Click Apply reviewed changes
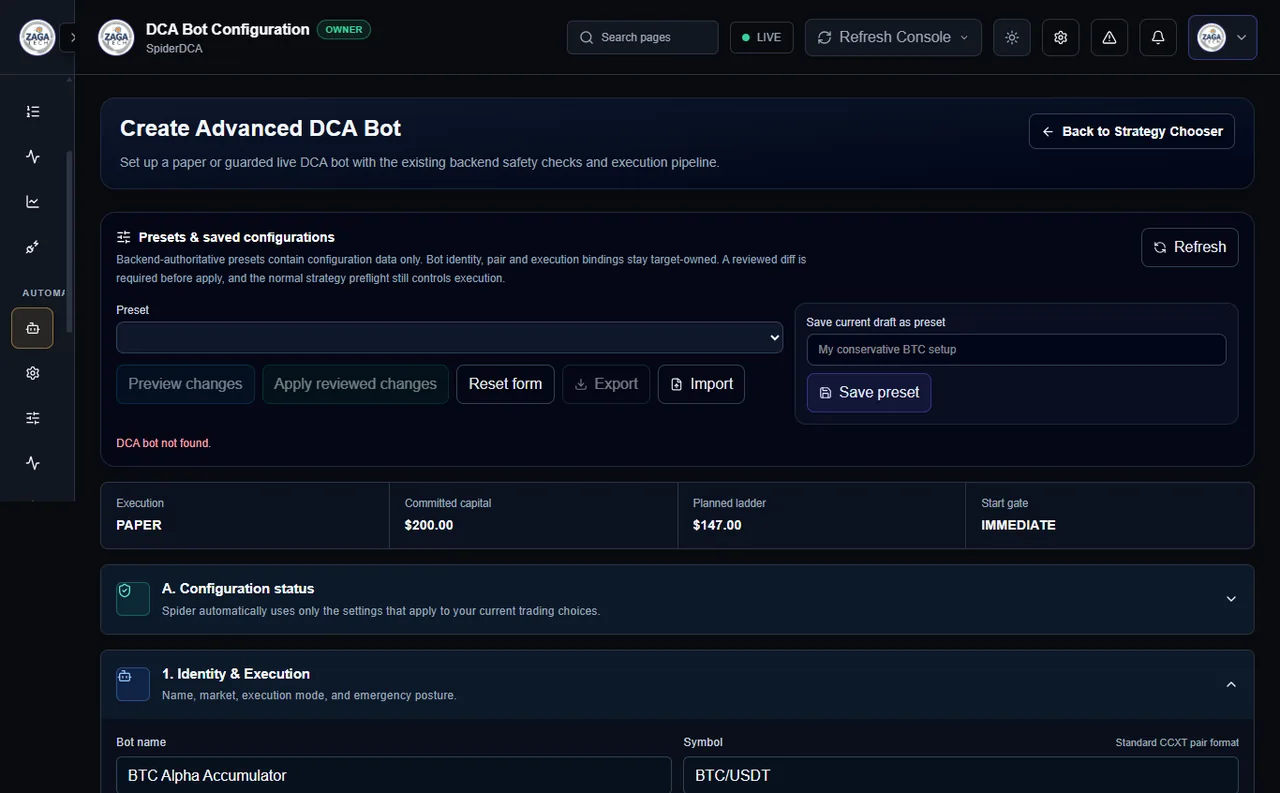 [x=355, y=384]
